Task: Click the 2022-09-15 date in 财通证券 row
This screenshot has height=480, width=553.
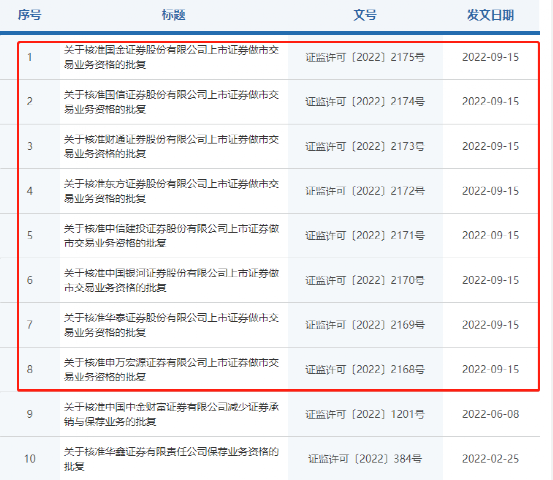Action: tap(491, 146)
